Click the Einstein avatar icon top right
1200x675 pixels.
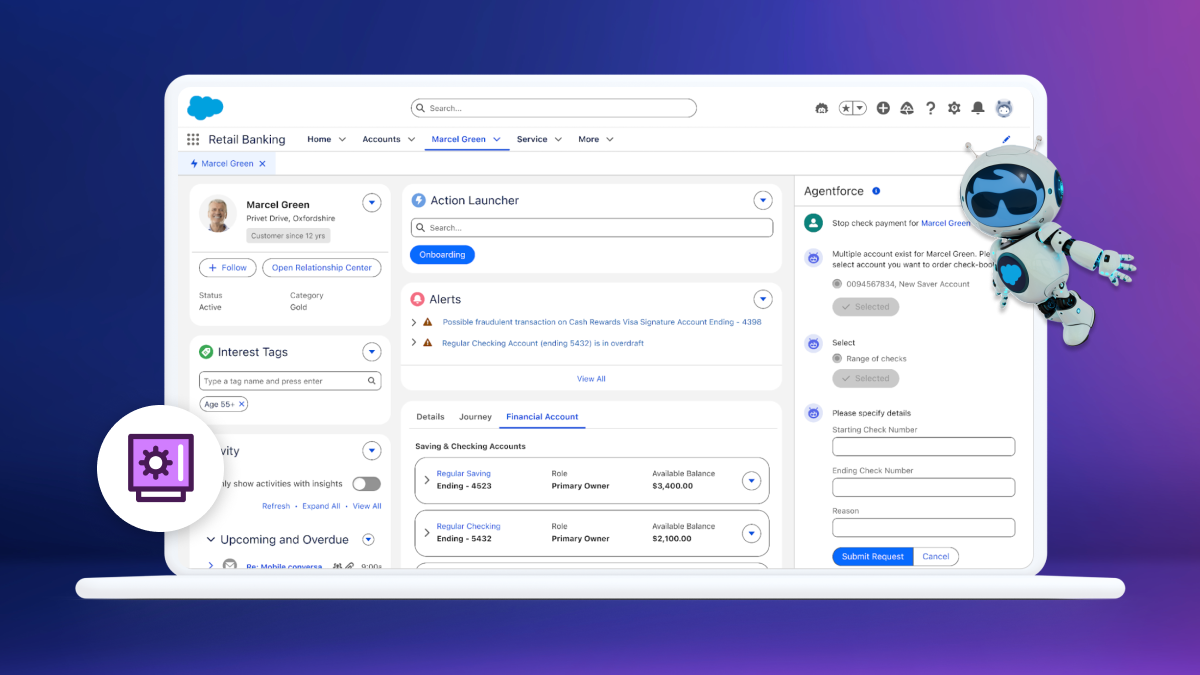[x=1003, y=107]
